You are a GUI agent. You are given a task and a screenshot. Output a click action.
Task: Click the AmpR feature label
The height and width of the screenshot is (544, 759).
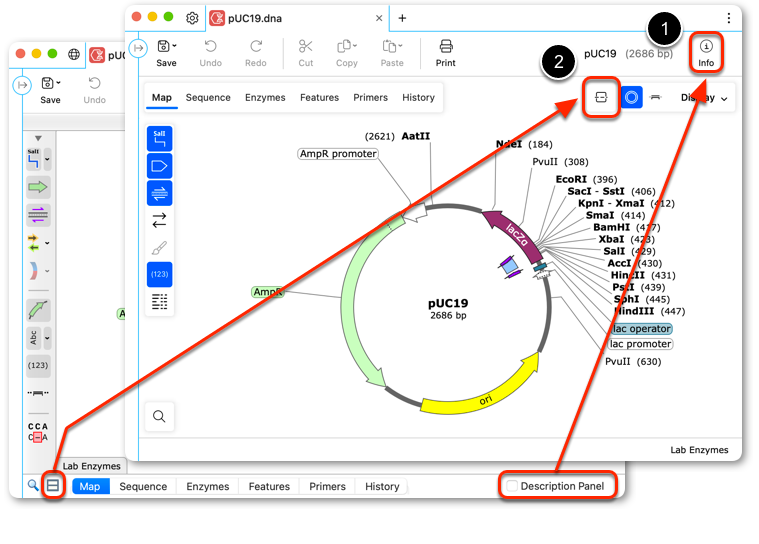(x=267, y=292)
